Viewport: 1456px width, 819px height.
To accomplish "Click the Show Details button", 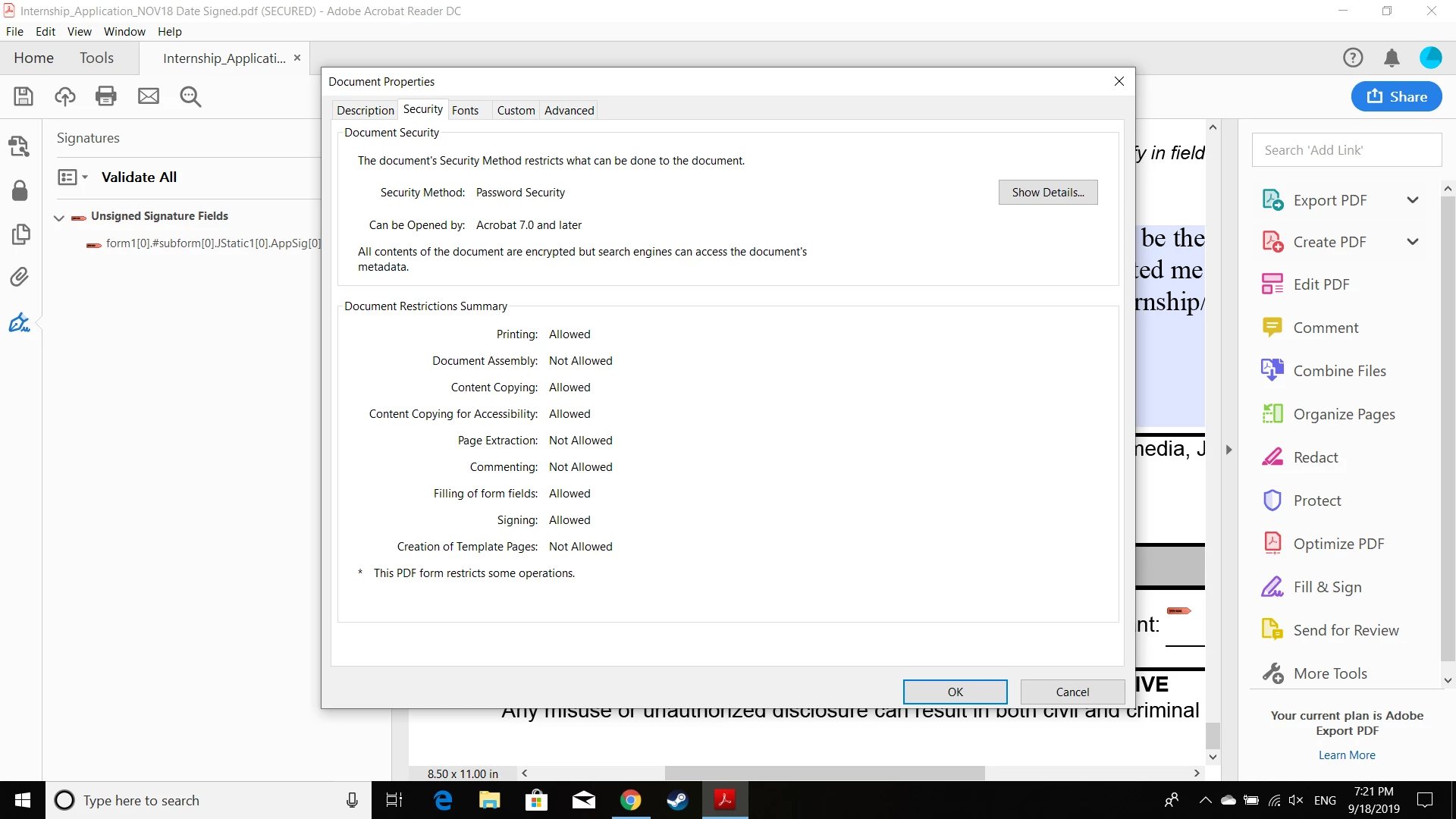I will click(1047, 193).
